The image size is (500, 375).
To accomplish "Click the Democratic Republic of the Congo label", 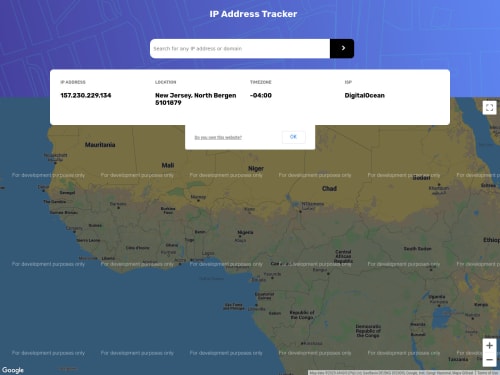I will tap(368, 331).
